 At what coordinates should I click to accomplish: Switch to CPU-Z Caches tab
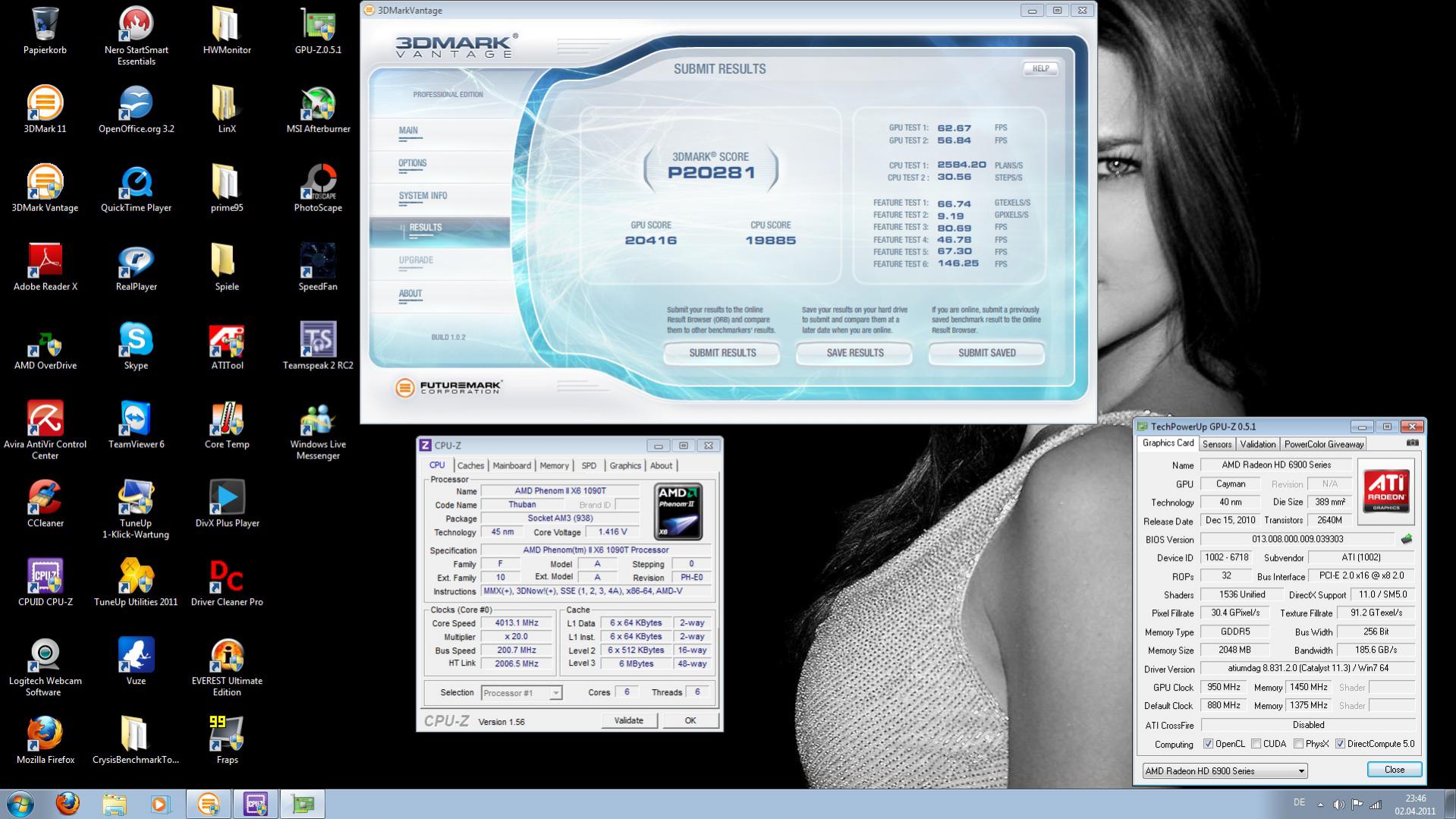470,466
